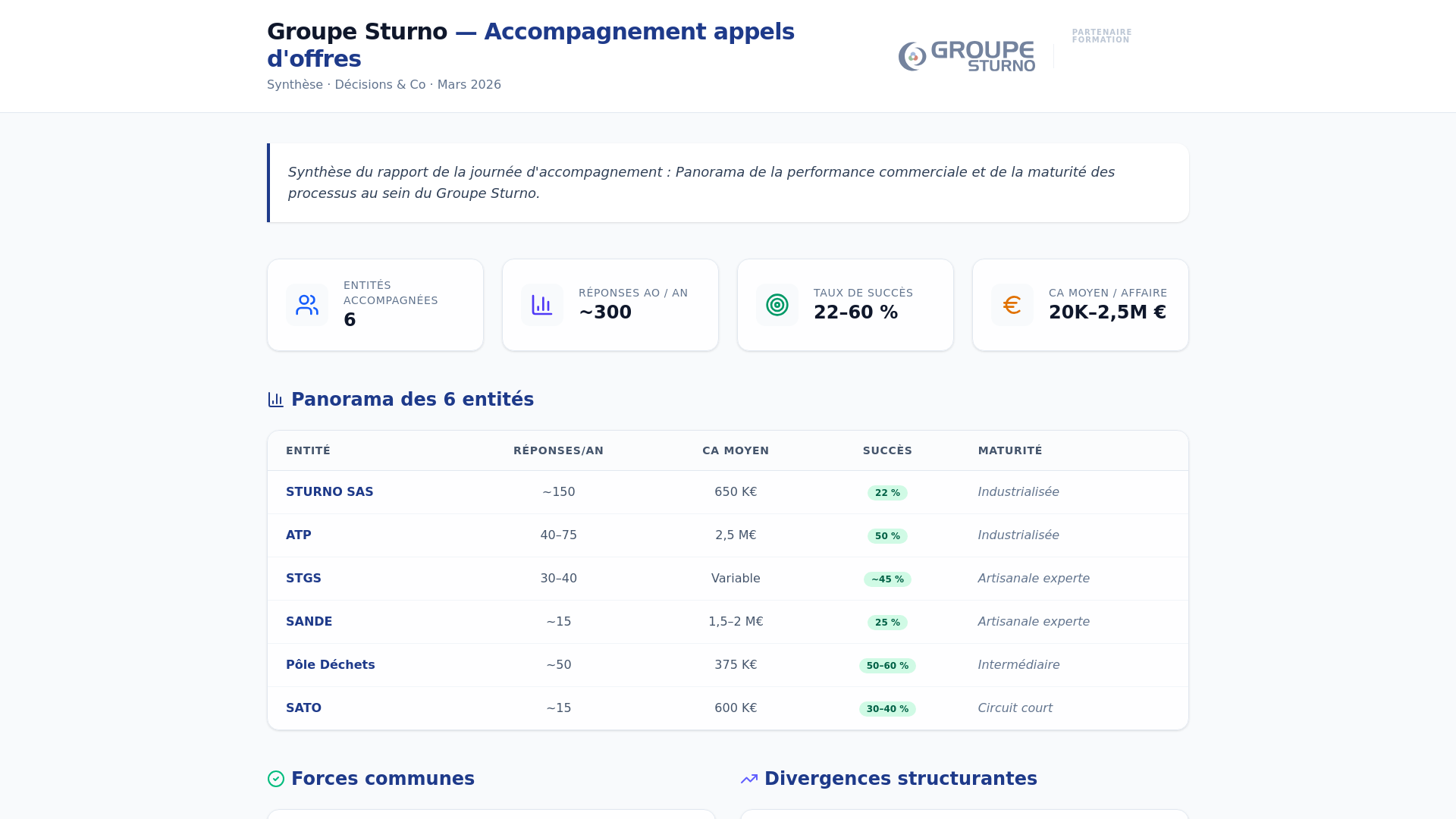Click the 22–60 % taux de succès value
1456x819 pixels.
(x=856, y=312)
